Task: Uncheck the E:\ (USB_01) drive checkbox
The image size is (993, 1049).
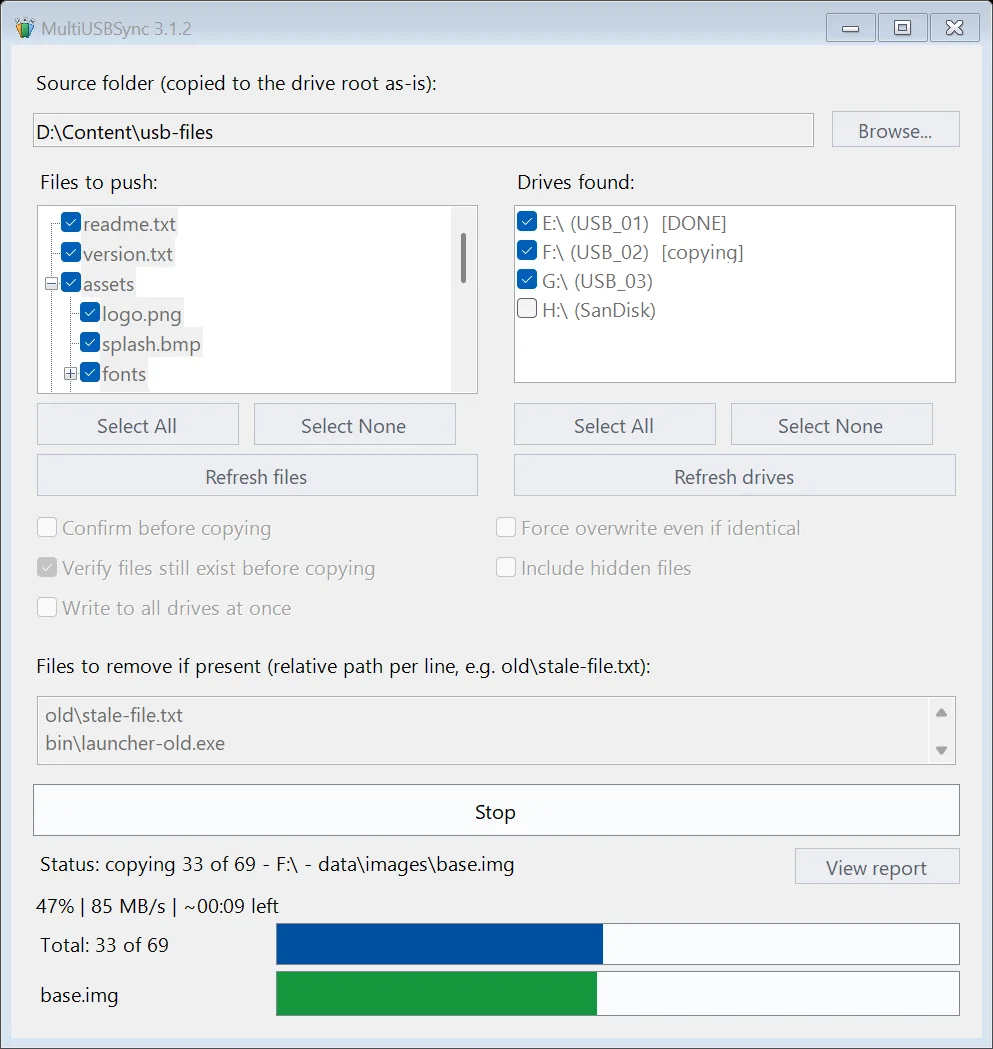Action: click(x=527, y=221)
